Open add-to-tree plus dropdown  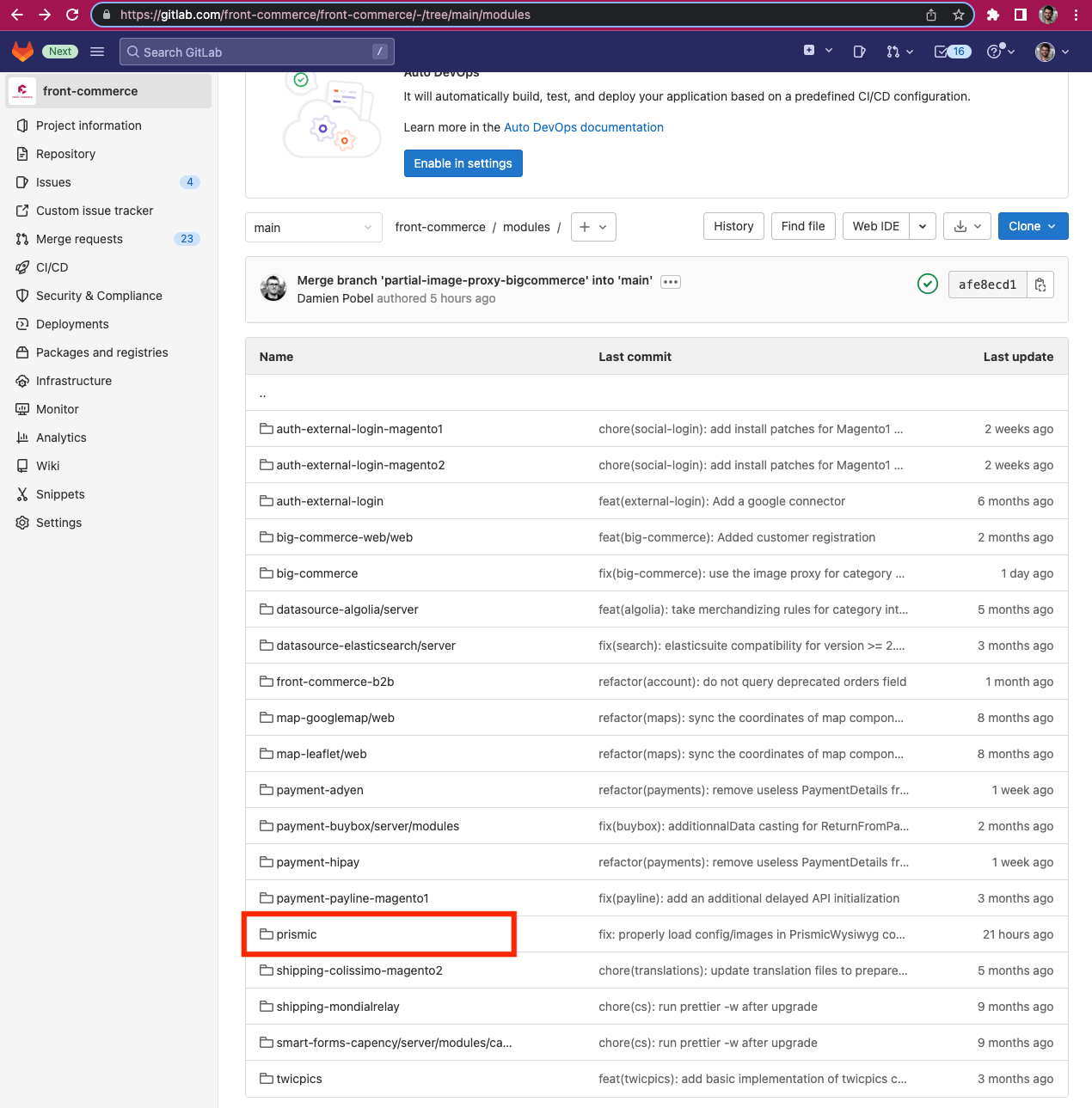pos(593,227)
